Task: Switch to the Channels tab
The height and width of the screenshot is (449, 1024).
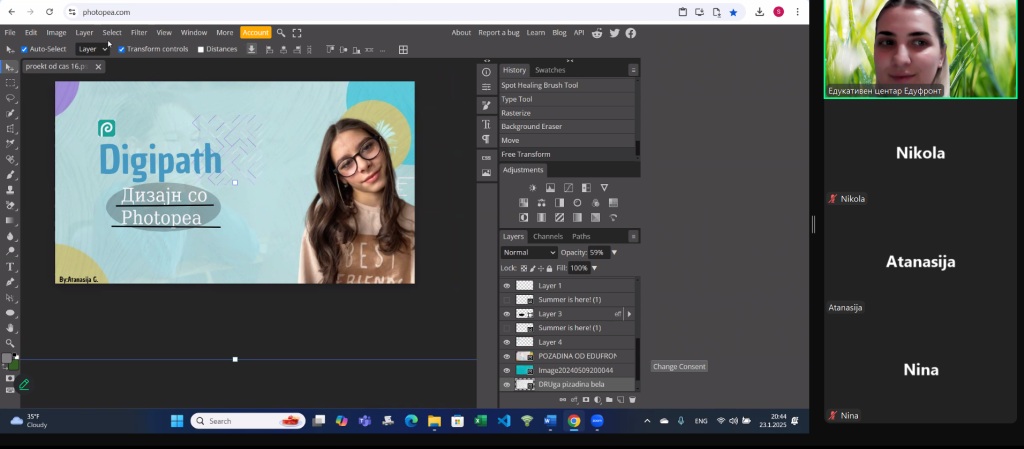Action: [548, 236]
